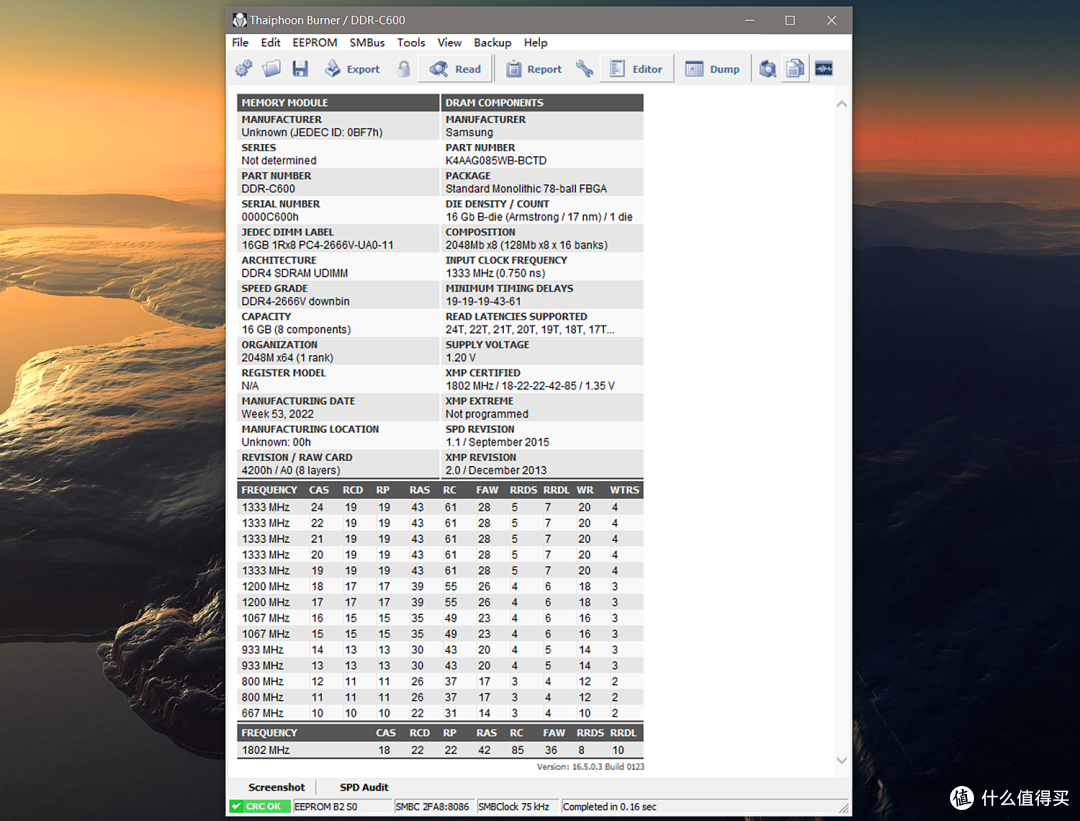Viewport: 1080px width, 821px height.
Task: Click the copy documents icon
Action: [x=795, y=69]
